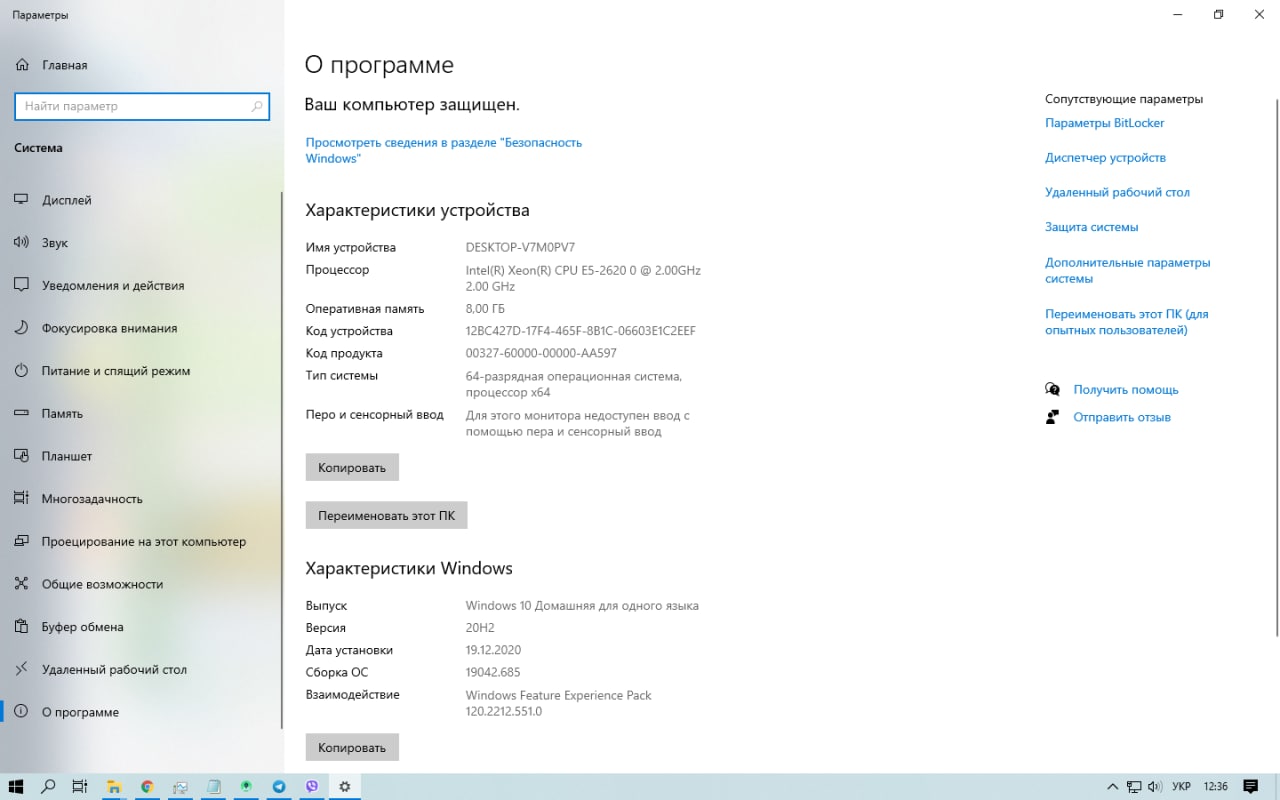The width and height of the screenshot is (1280, 800).
Task: Open Telegram from the taskbar
Action: (x=279, y=786)
